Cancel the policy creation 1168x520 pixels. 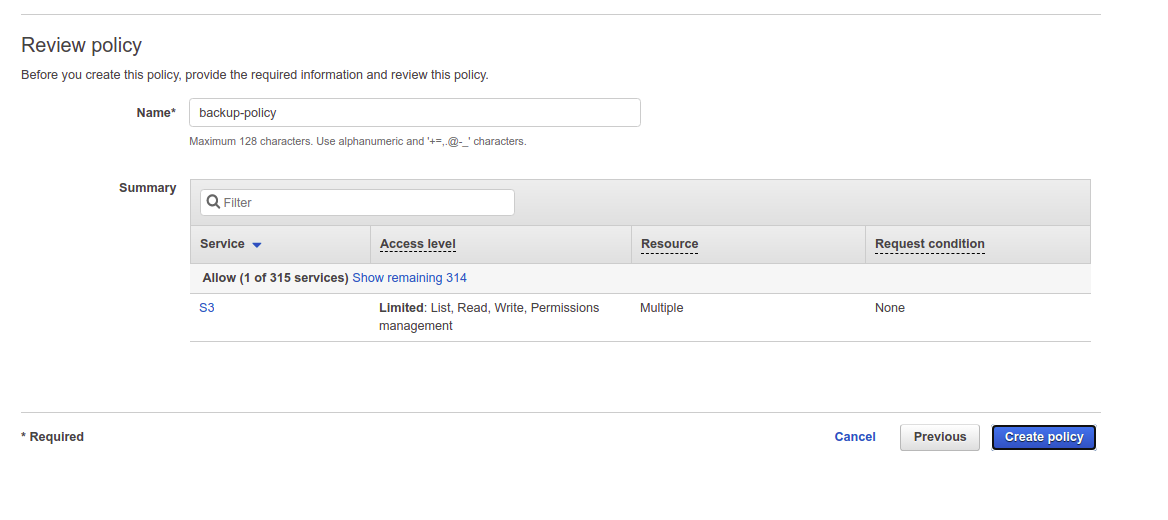pyautogui.click(x=855, y=437)
